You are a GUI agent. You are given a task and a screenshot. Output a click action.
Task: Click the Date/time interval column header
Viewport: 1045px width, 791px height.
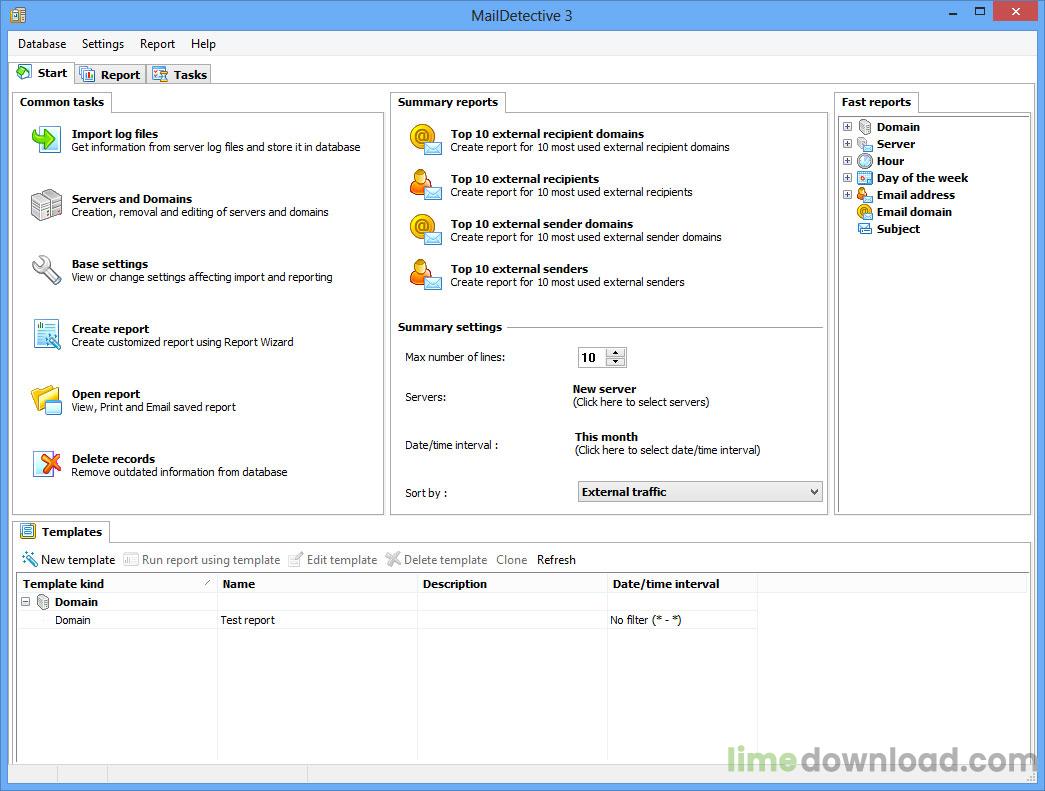pos(682,584)
